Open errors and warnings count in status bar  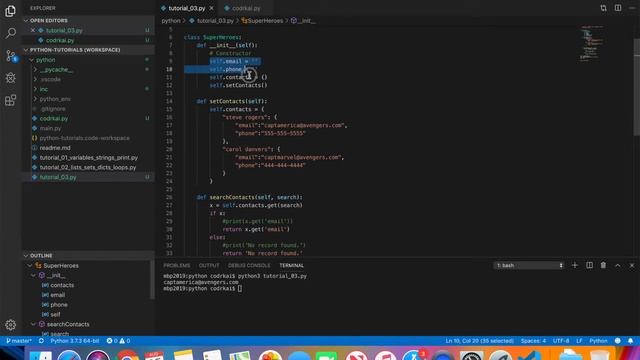click(118, 341)
